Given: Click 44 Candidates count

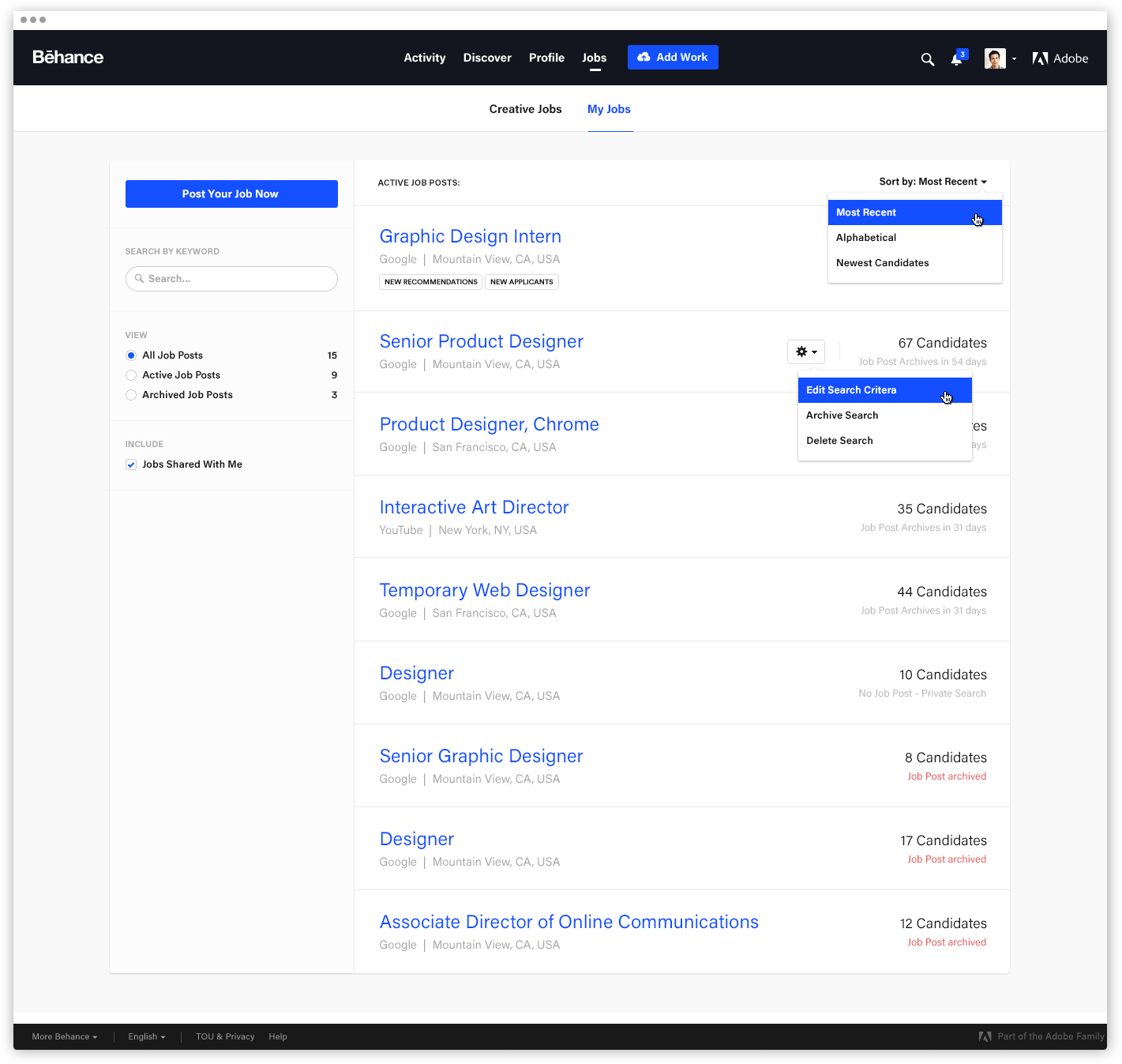Looking at the screenshot, I should click(942, 592).
